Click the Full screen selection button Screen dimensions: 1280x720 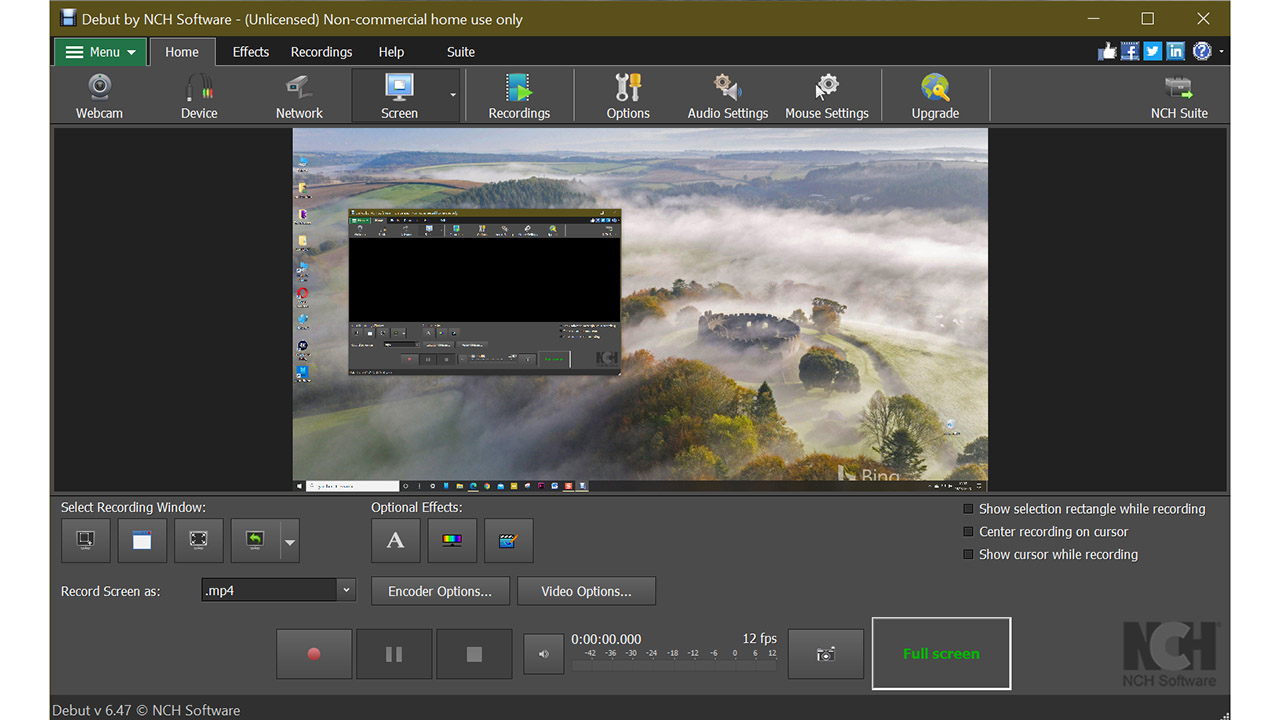pos(941,653)
